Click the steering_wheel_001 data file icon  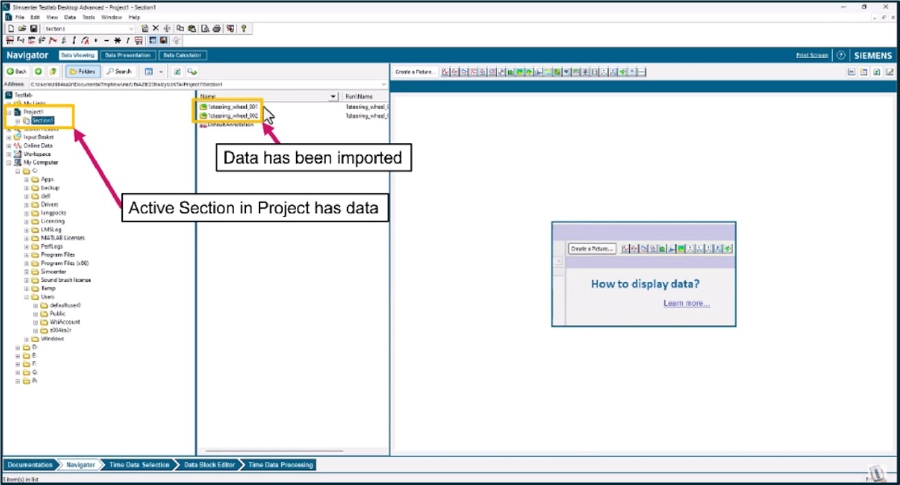coord(203,105)
